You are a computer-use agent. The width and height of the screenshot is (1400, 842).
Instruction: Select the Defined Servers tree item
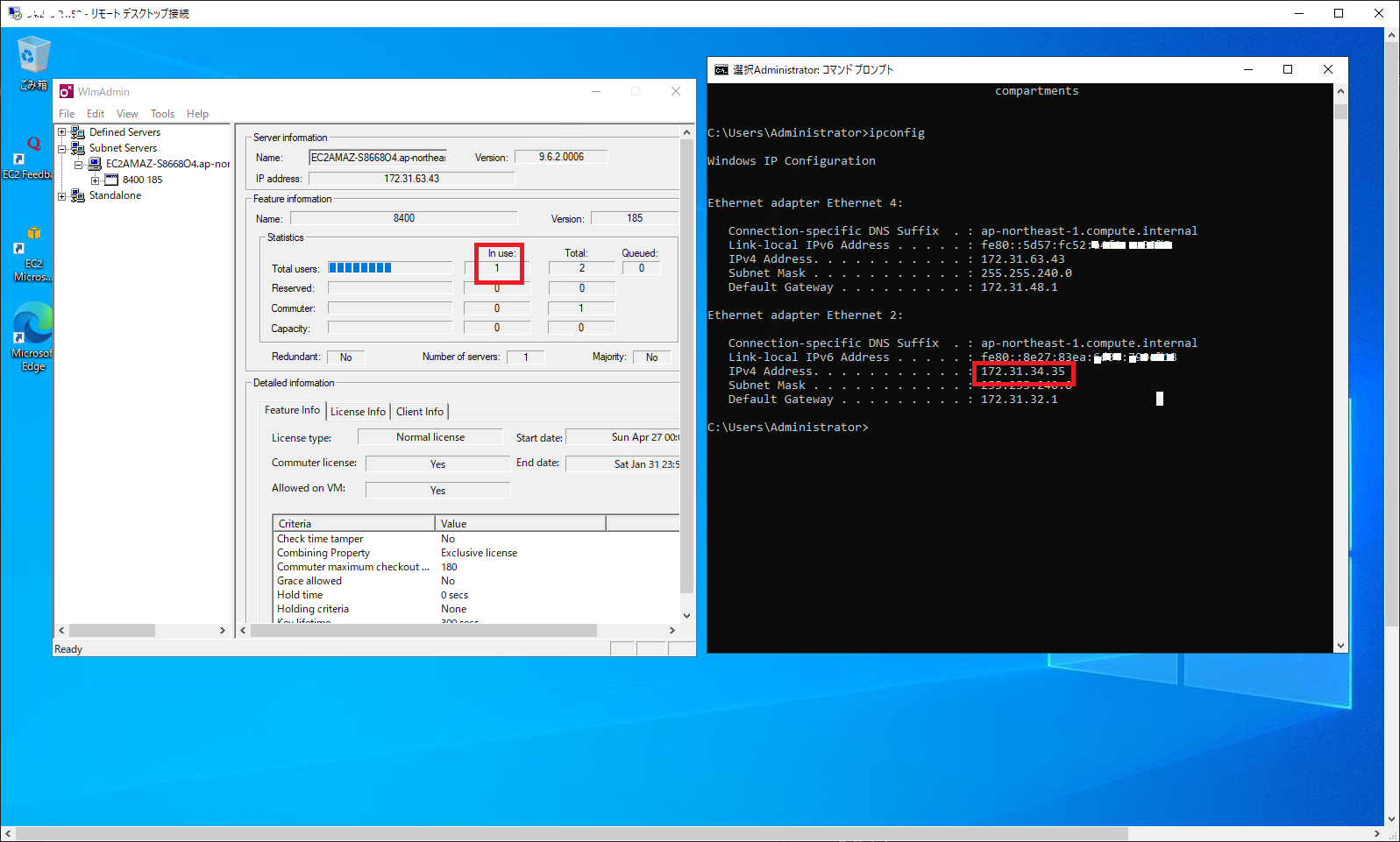pyautogui.click(x=124, y=132)
